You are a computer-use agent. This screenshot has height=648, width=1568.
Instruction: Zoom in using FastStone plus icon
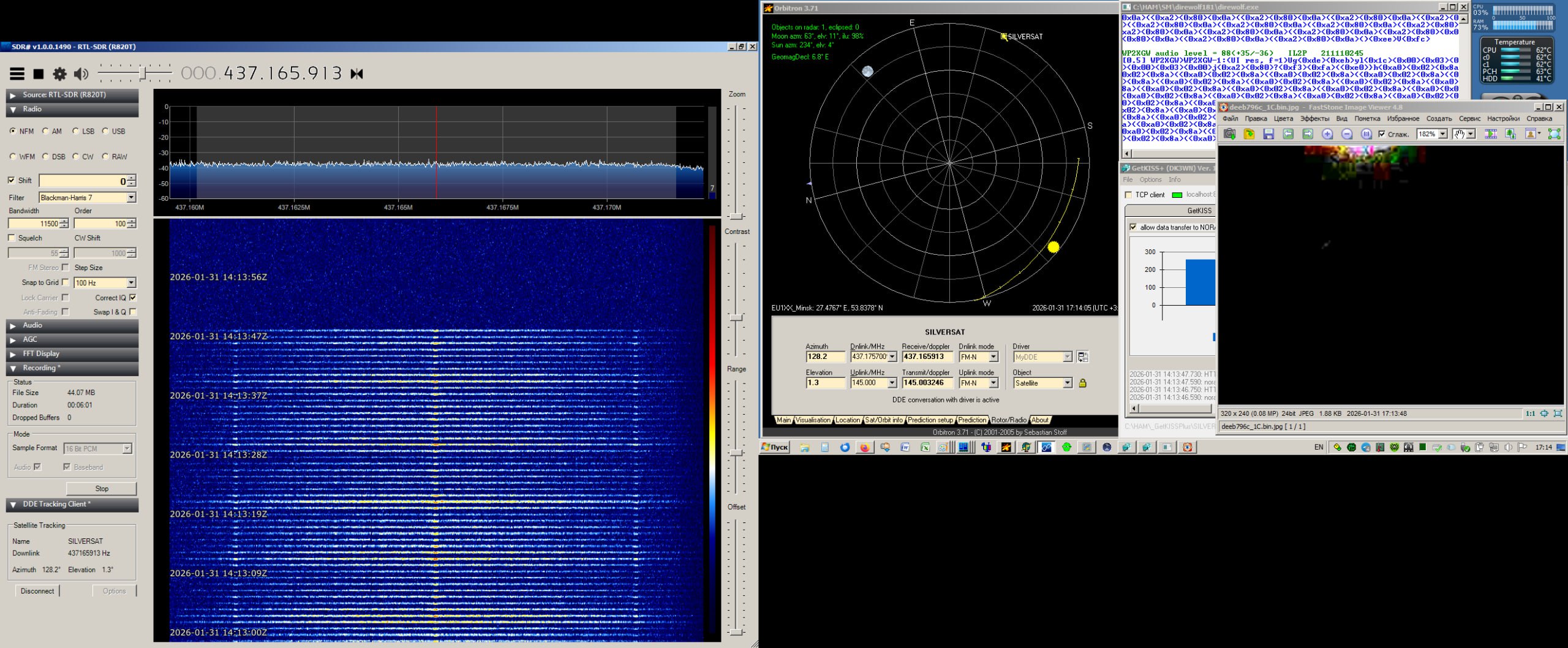pos(1327,134)
